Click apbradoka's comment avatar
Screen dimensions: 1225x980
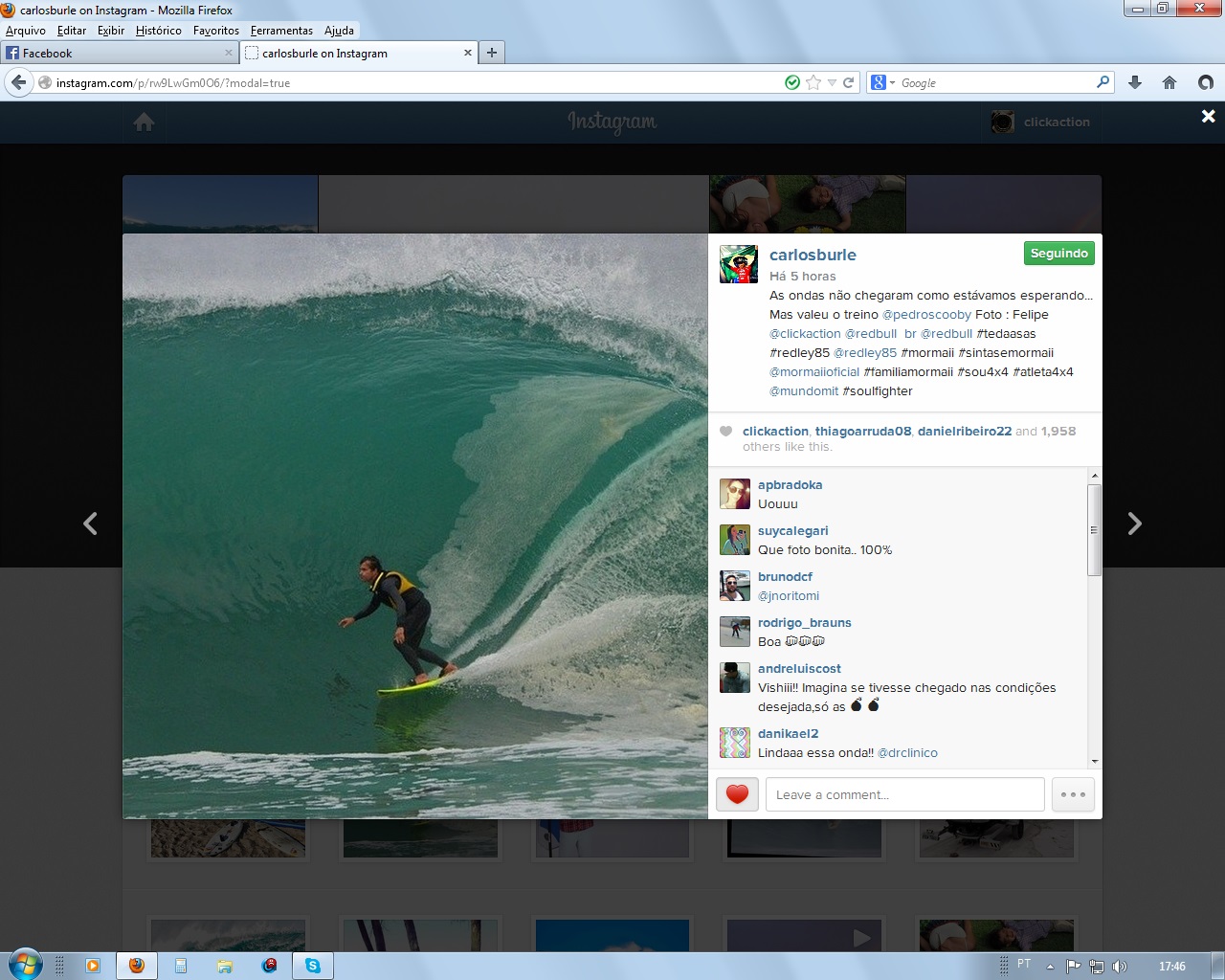click(x=735, y=494)
